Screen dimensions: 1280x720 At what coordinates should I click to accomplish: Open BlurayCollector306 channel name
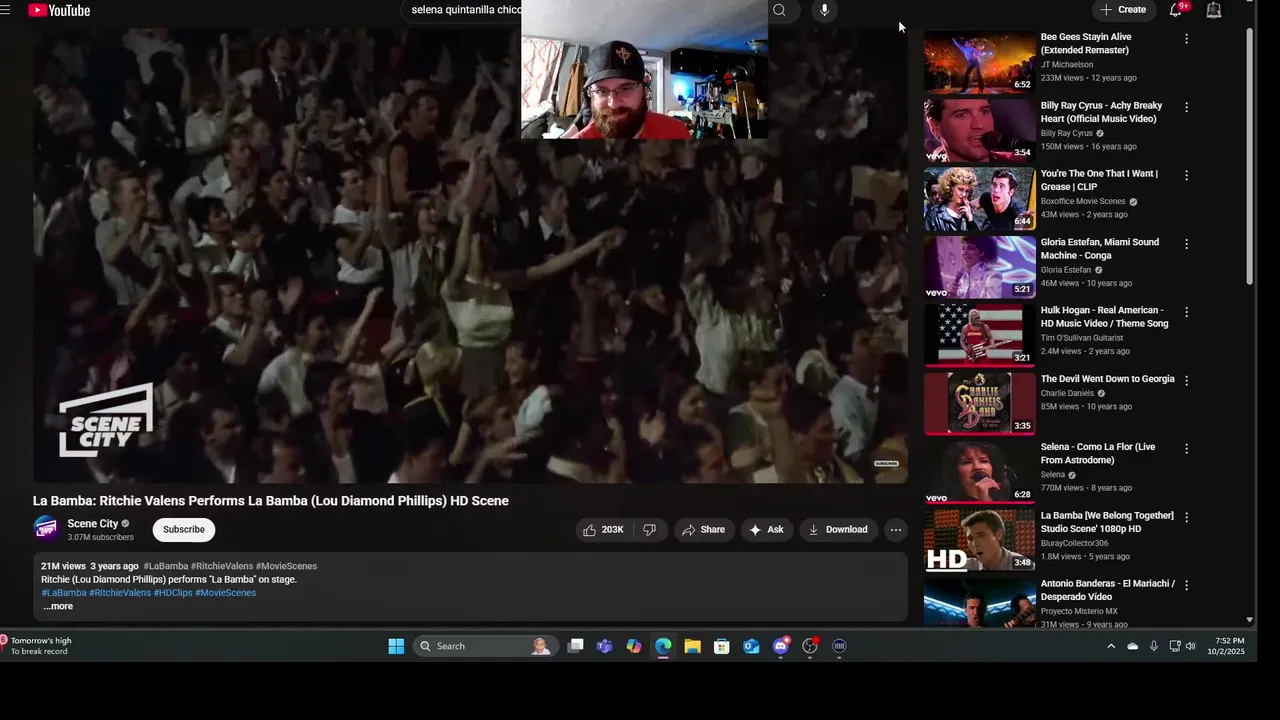pyautogui.click(x=1075, y=543)
